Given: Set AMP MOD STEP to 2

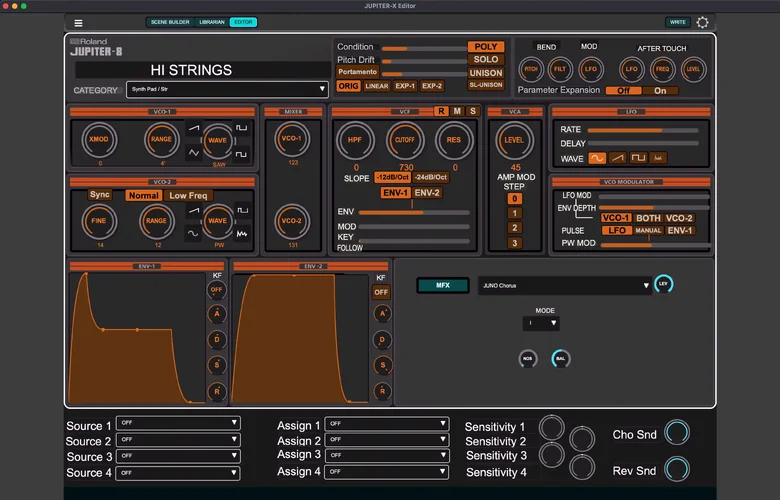Looking at the screenshot, I should [x=514, y=228].
